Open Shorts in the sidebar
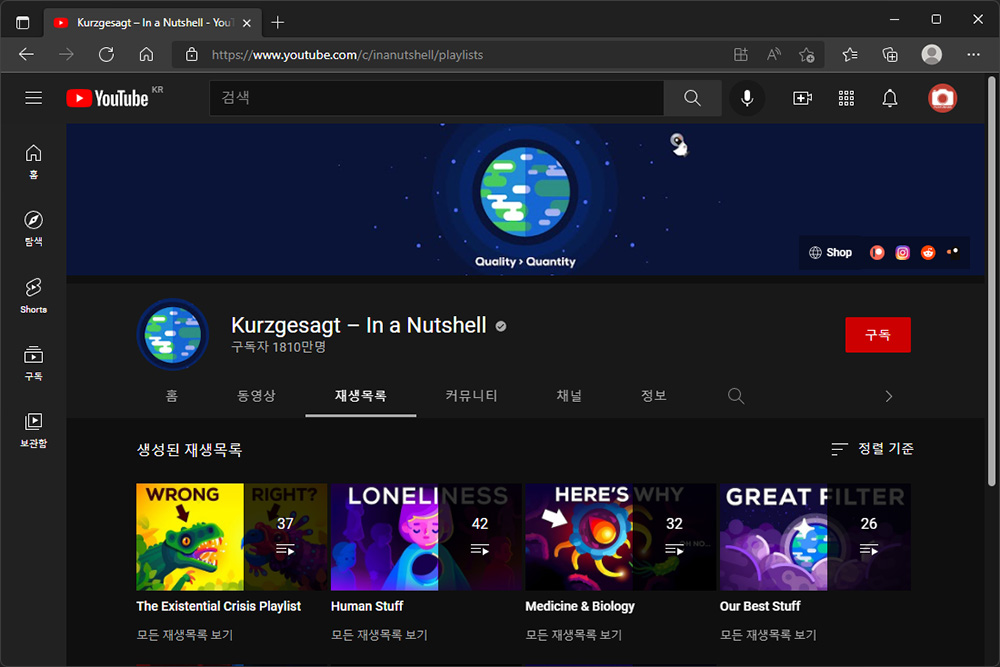This screenshot has width=1000, height=667. tap(33, 295)
